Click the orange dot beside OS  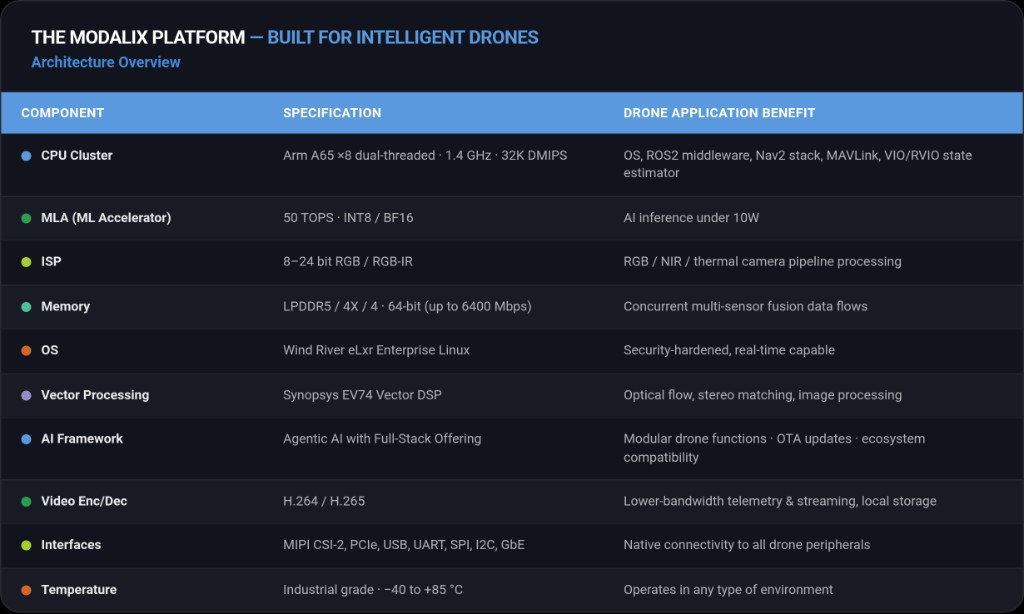click(26, 351)
